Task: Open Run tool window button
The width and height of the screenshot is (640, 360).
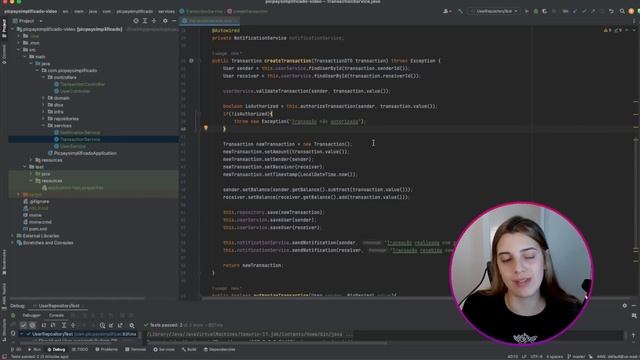Action: [x=34, y=350]
